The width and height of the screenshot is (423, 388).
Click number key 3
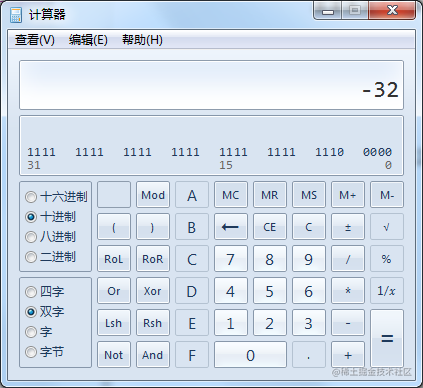pyautogui.click(x=309, y=323)
